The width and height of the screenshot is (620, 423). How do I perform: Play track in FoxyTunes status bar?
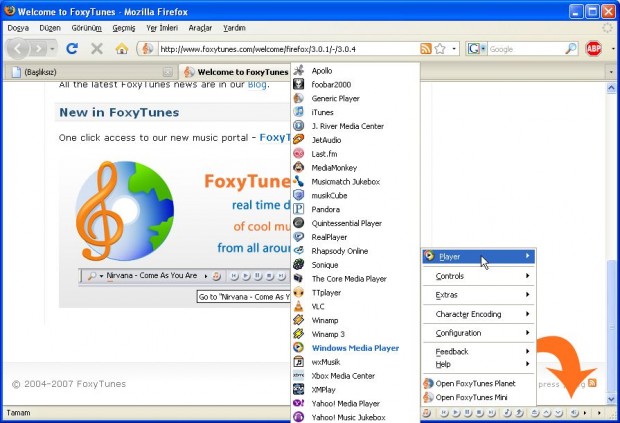(x=456, y=413)
